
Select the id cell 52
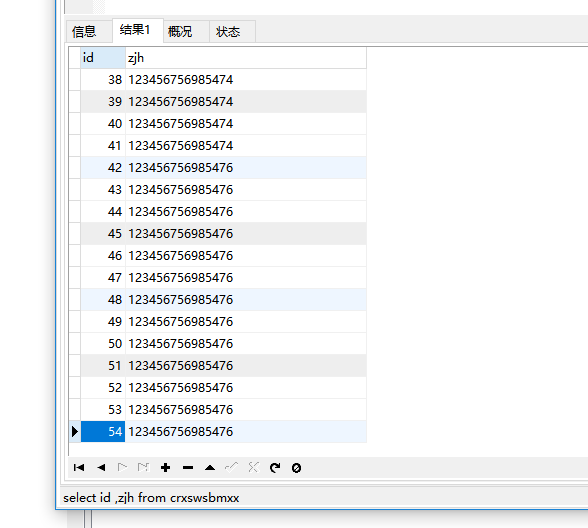[103, 388]
